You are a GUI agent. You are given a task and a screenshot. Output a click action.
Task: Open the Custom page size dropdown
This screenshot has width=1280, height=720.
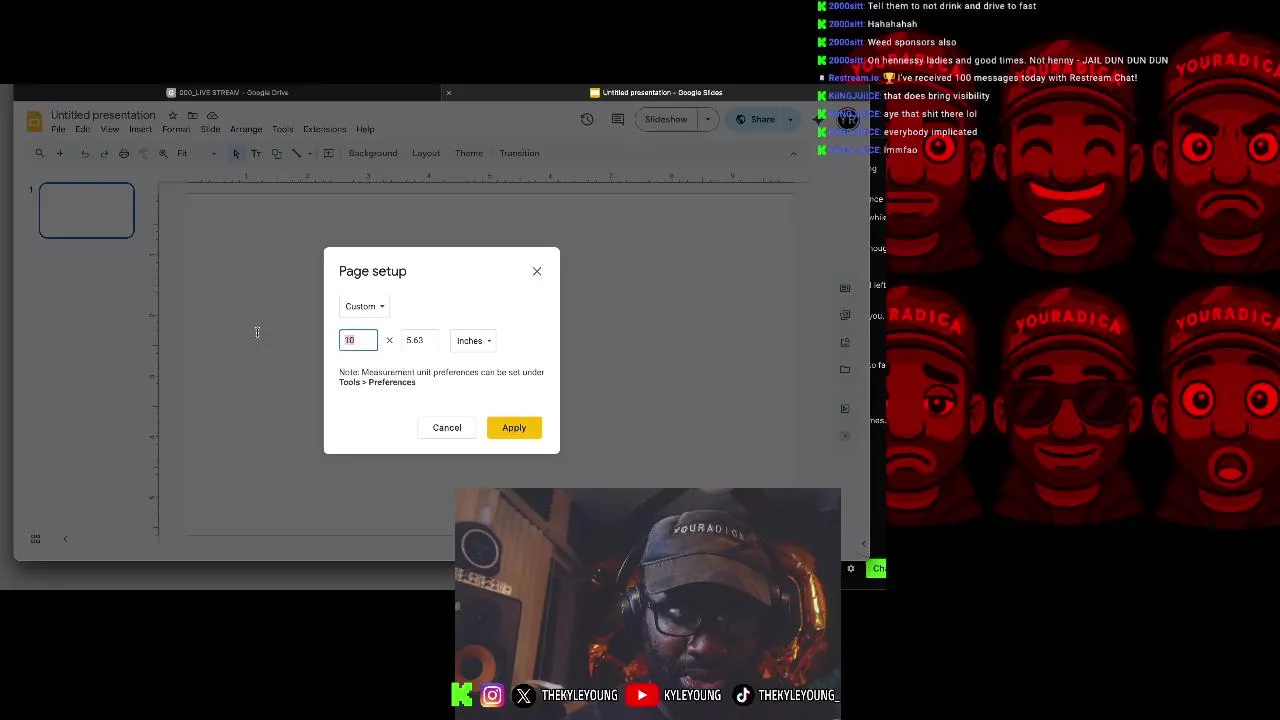[365, 306]
